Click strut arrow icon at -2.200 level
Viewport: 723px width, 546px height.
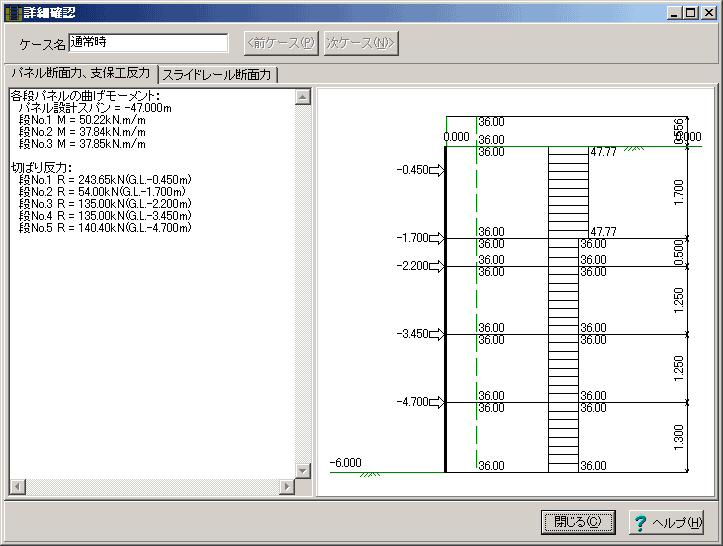coord(436,266)
